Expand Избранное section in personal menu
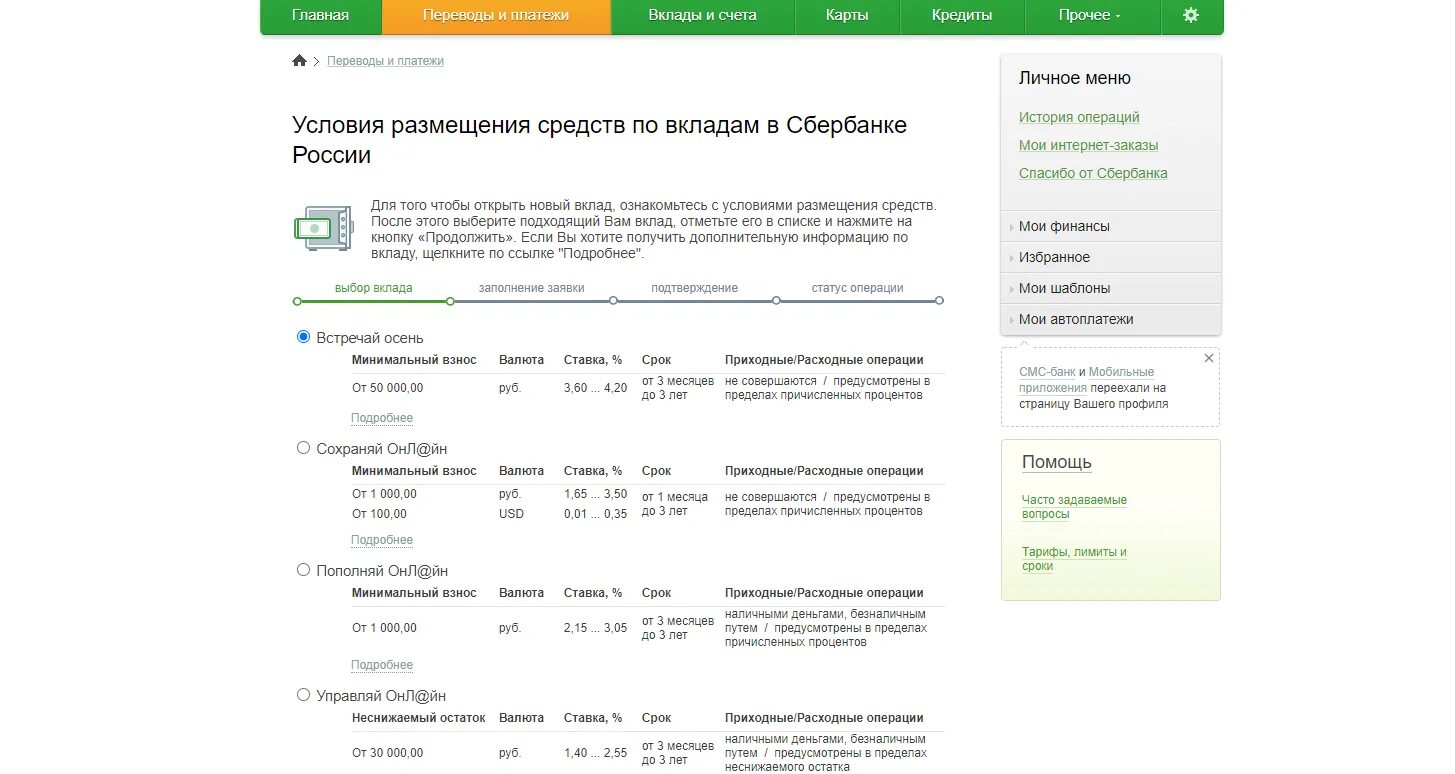 [x=1111, y=257]
